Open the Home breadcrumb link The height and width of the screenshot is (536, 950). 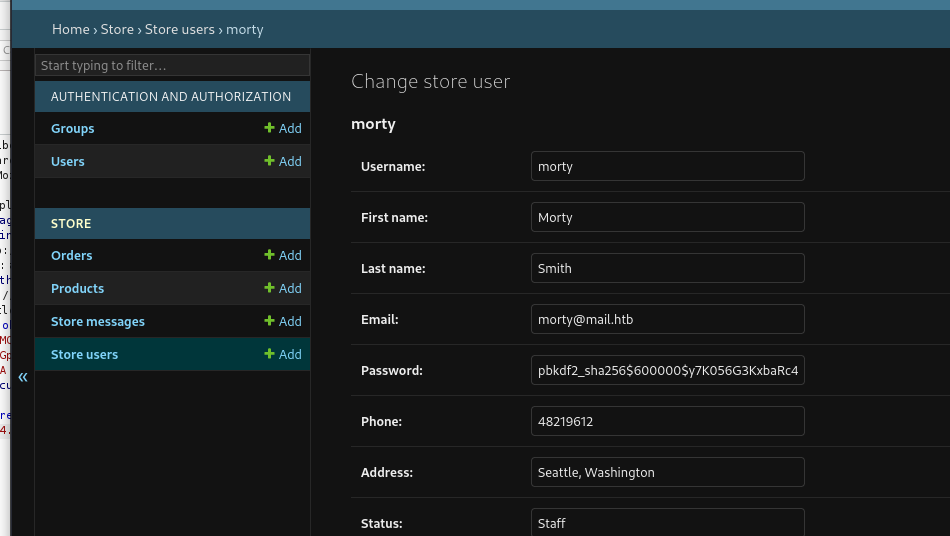pyautogui.click(x=71, y=30)
